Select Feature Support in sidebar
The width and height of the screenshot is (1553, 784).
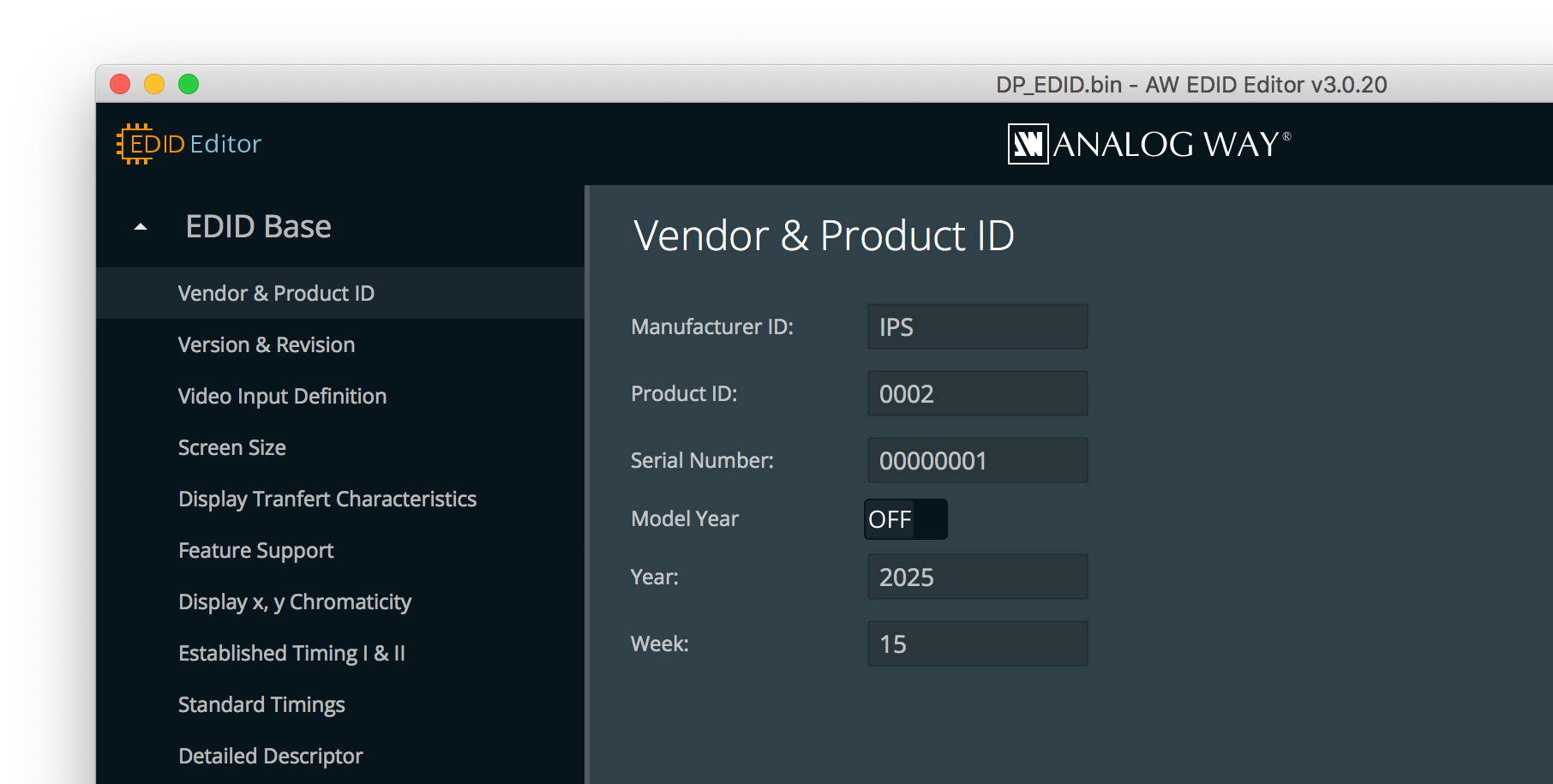click(x=255, y=550)
